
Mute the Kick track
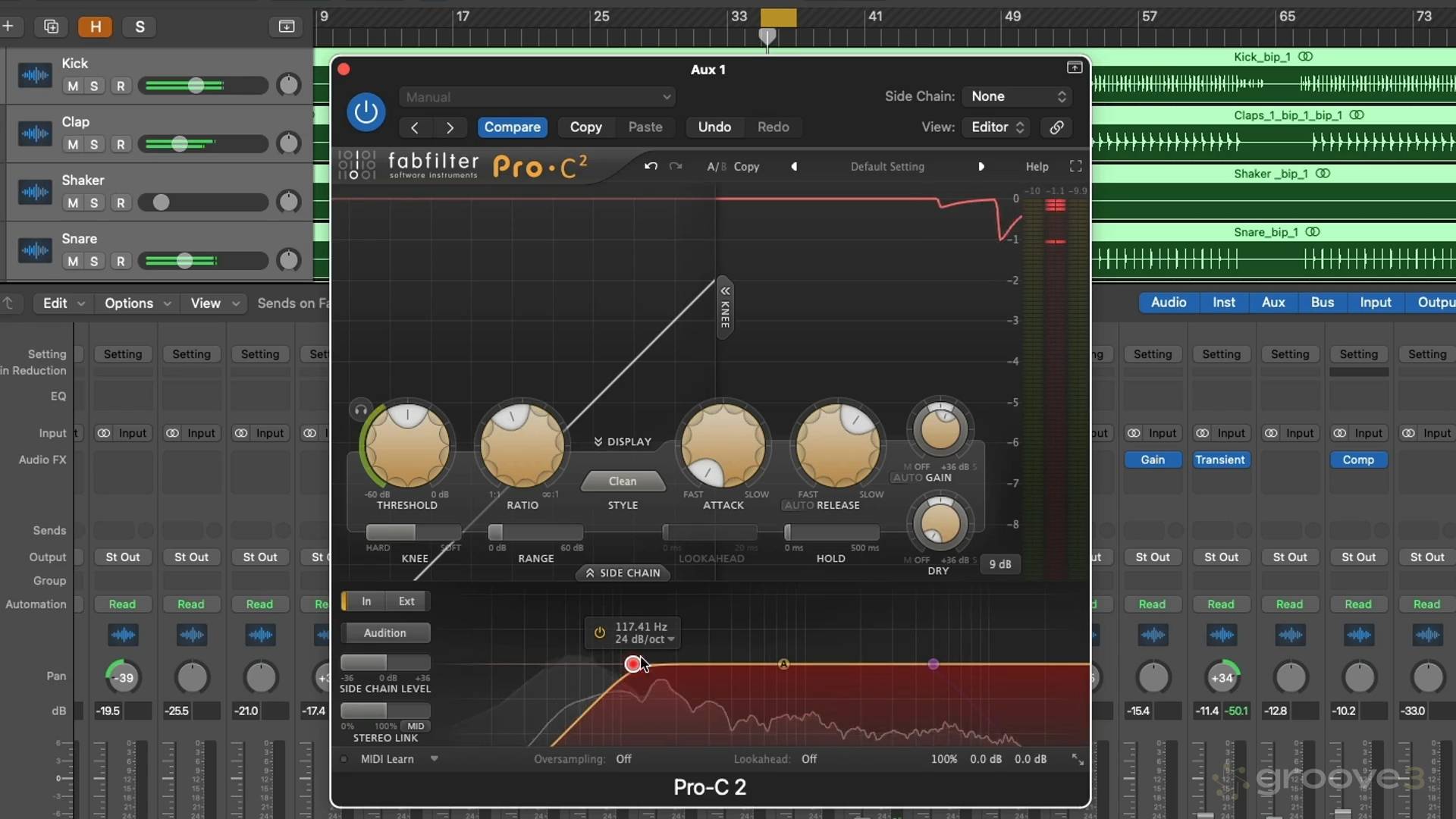(73, 86)
